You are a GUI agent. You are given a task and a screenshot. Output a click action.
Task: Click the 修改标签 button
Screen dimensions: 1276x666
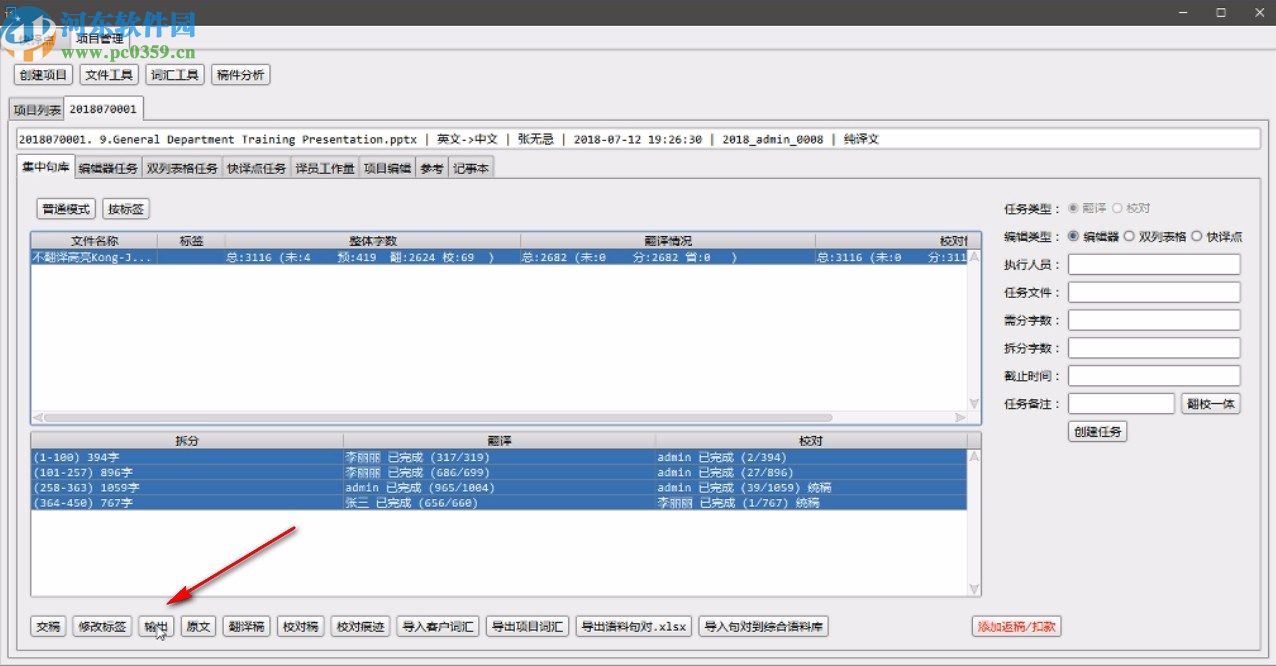102,627
